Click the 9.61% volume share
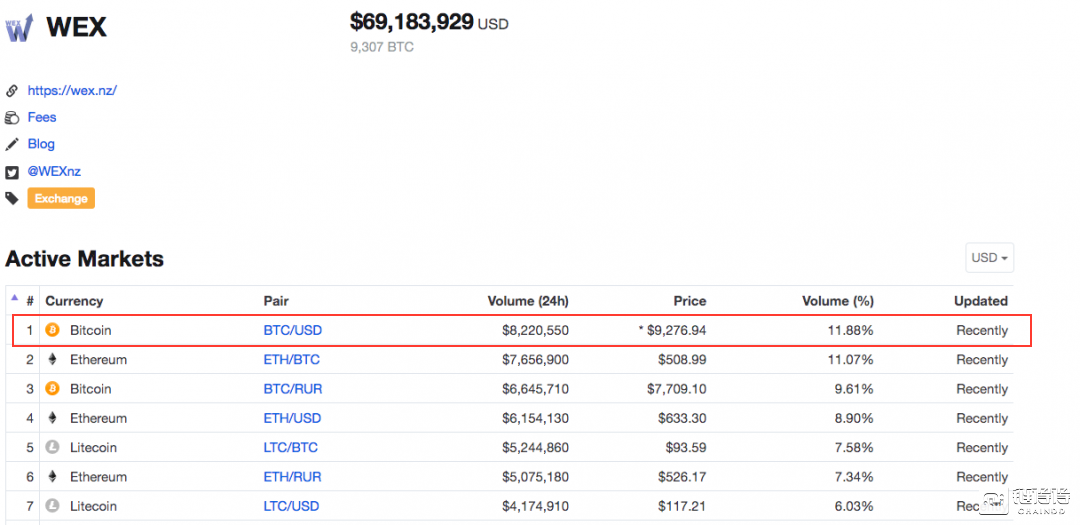This screenshot has height=525, width=1080. click(x=853, y=389)
